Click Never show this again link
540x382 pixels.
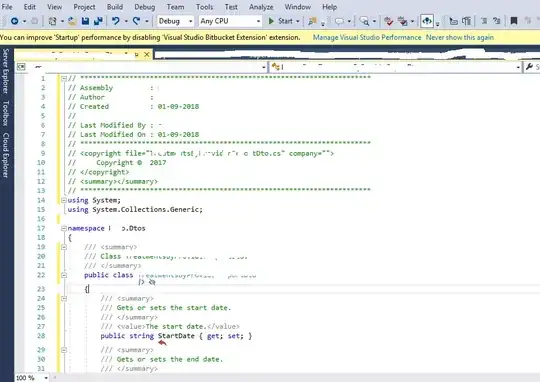[460, 37]
